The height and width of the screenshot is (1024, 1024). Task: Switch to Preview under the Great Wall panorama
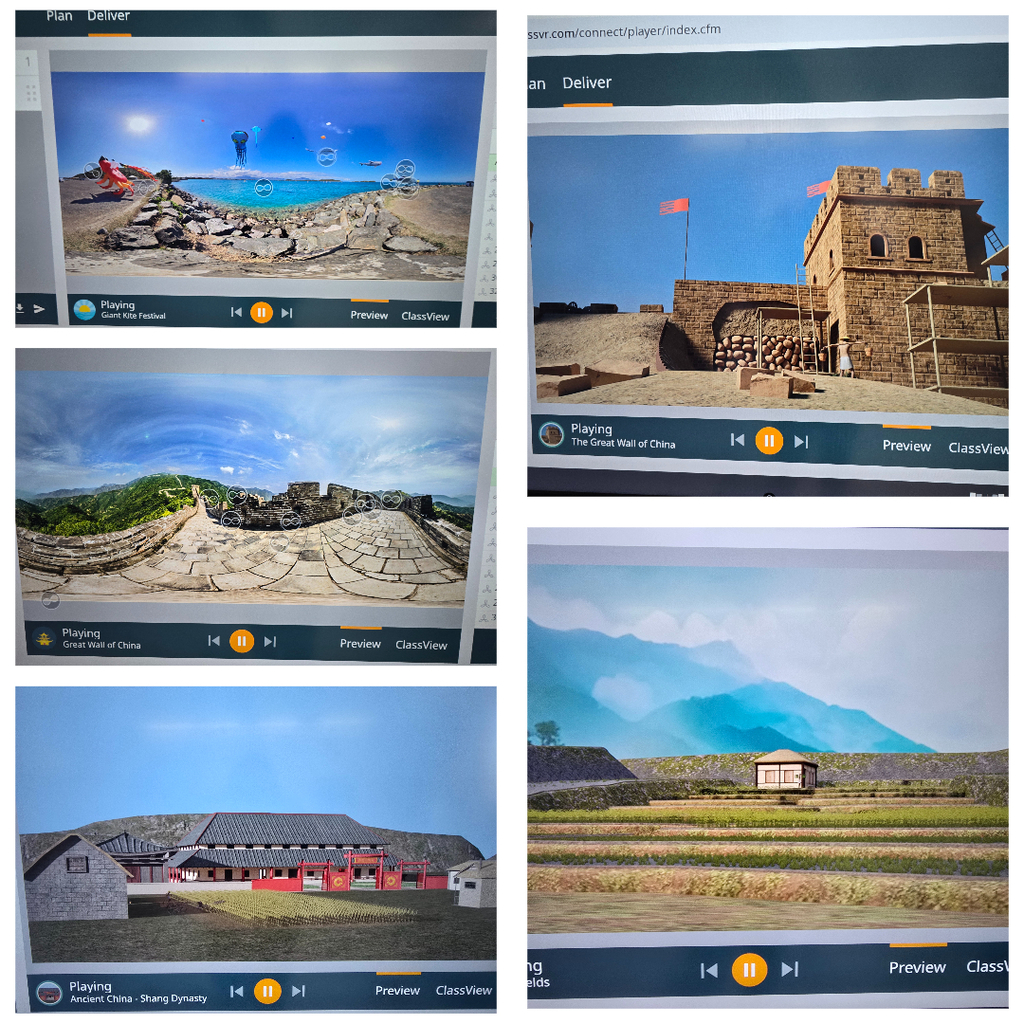[x=360, y=644]
